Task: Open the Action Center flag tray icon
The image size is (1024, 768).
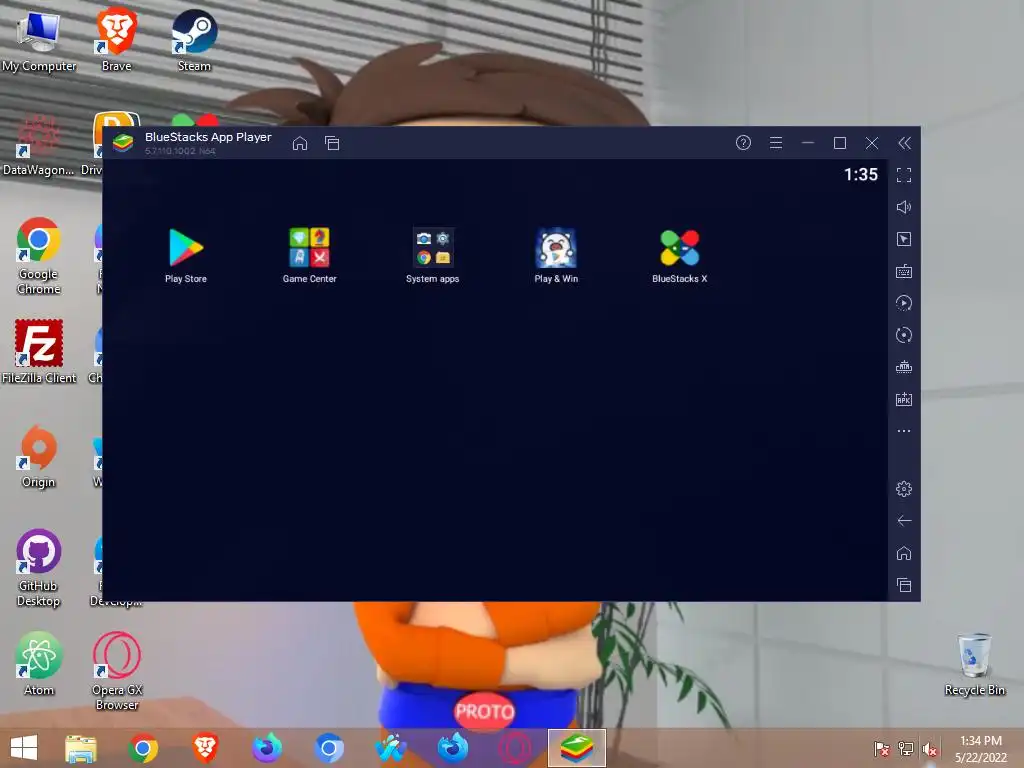Action: [882, 749]
